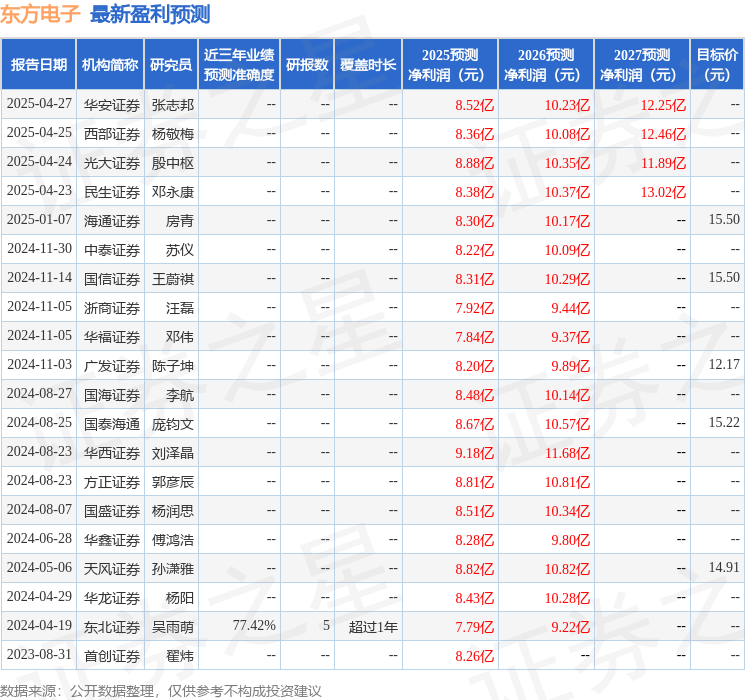Click the 东北证券 institution name

pos(112,627)
